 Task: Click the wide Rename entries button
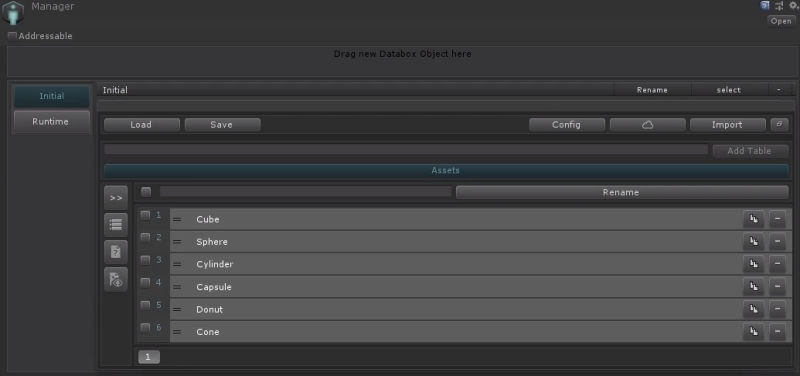coord(622,192)
